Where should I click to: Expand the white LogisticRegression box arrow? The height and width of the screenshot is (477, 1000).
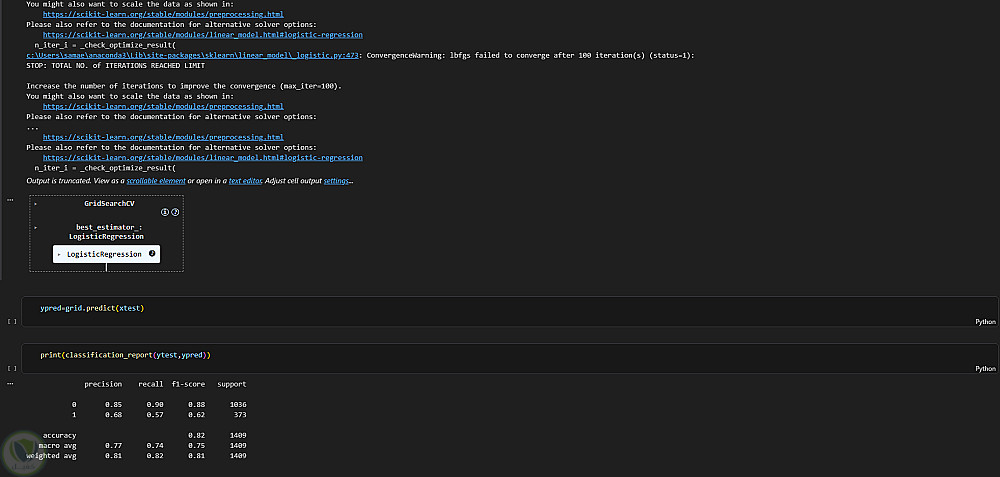(59, 255)
